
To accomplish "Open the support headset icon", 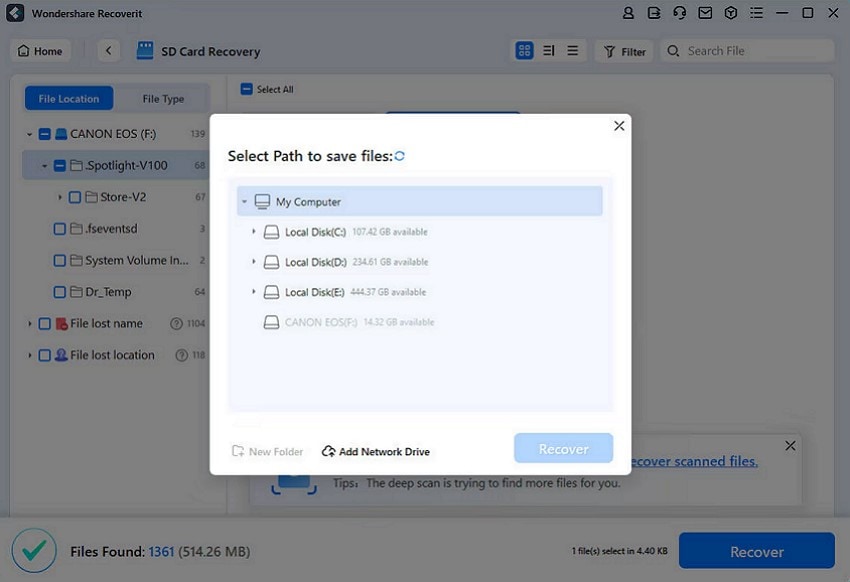I will [x=679, y=13].
